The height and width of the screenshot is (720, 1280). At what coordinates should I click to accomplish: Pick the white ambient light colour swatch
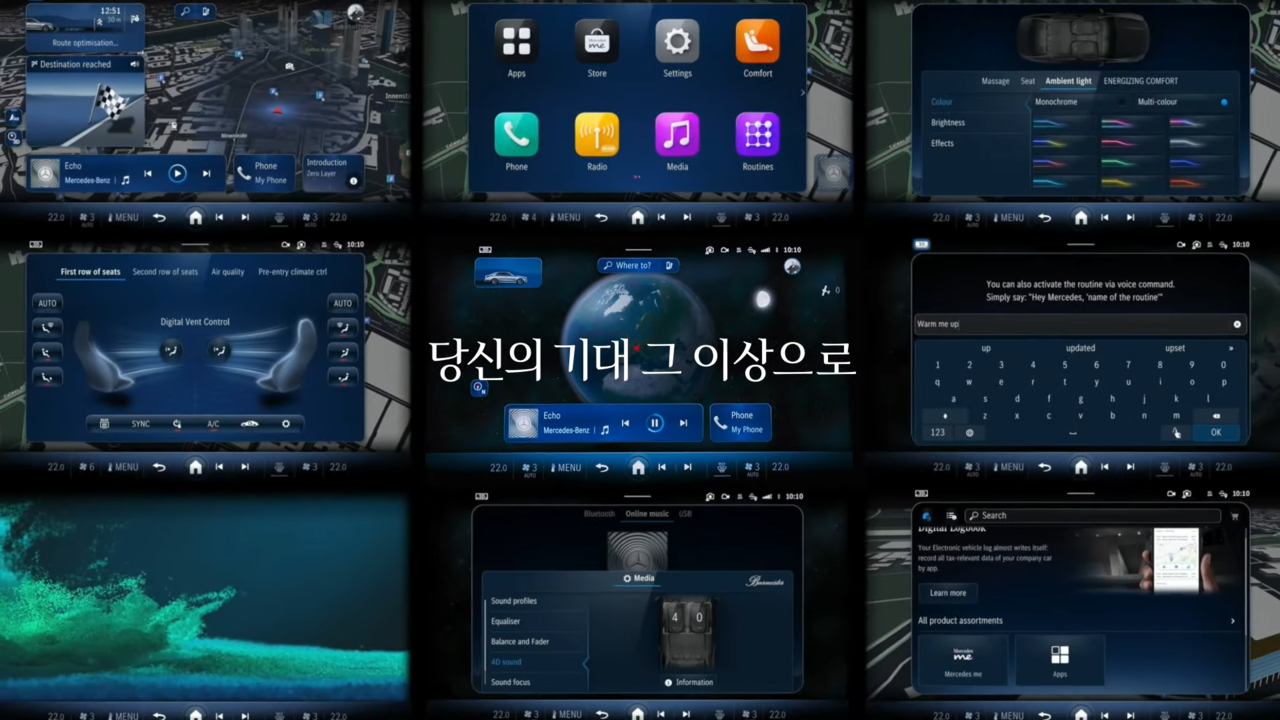tap(1187, 143)
